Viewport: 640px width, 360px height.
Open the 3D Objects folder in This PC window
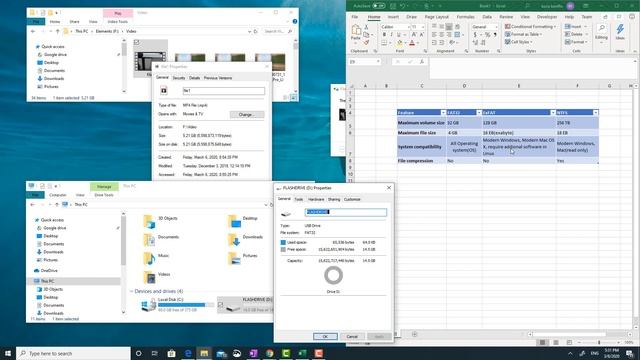point(160,220)
